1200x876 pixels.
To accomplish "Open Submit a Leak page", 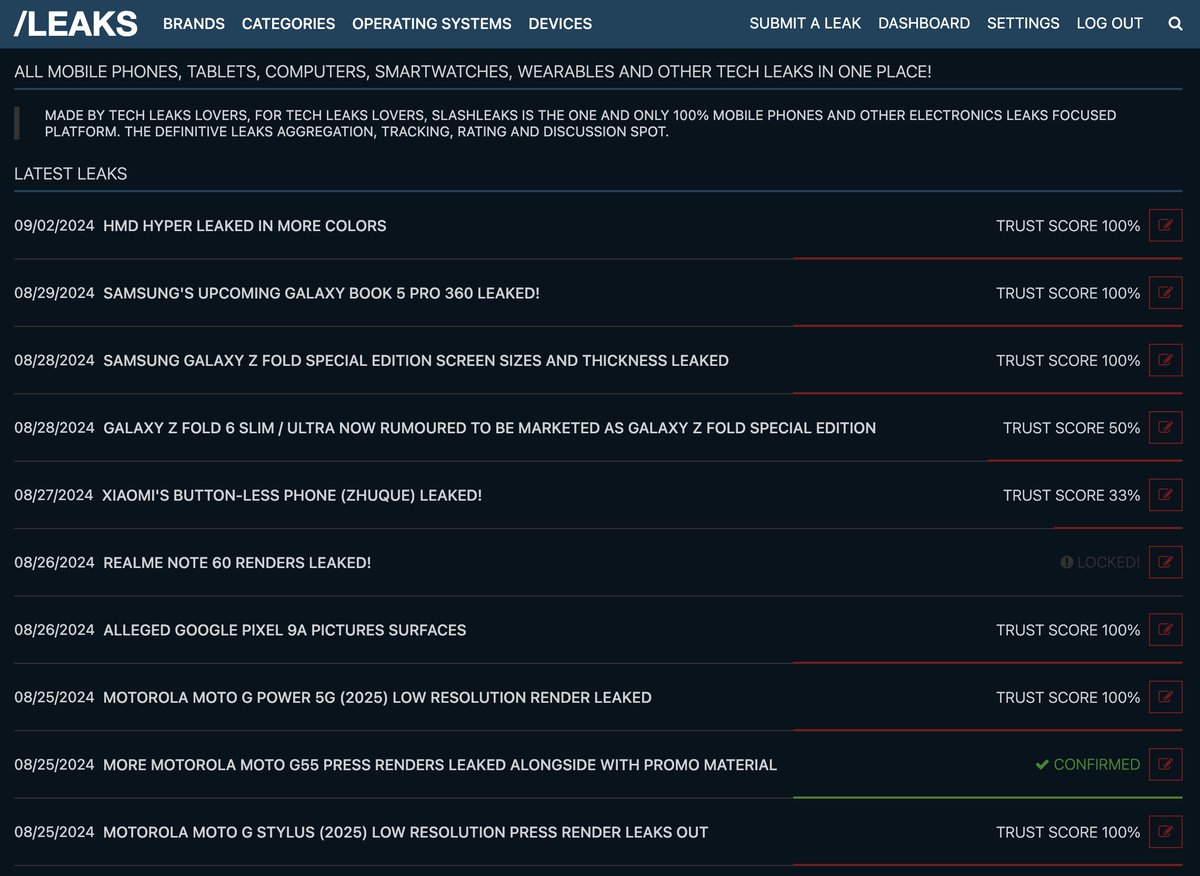I will click(x=805, y=23).
